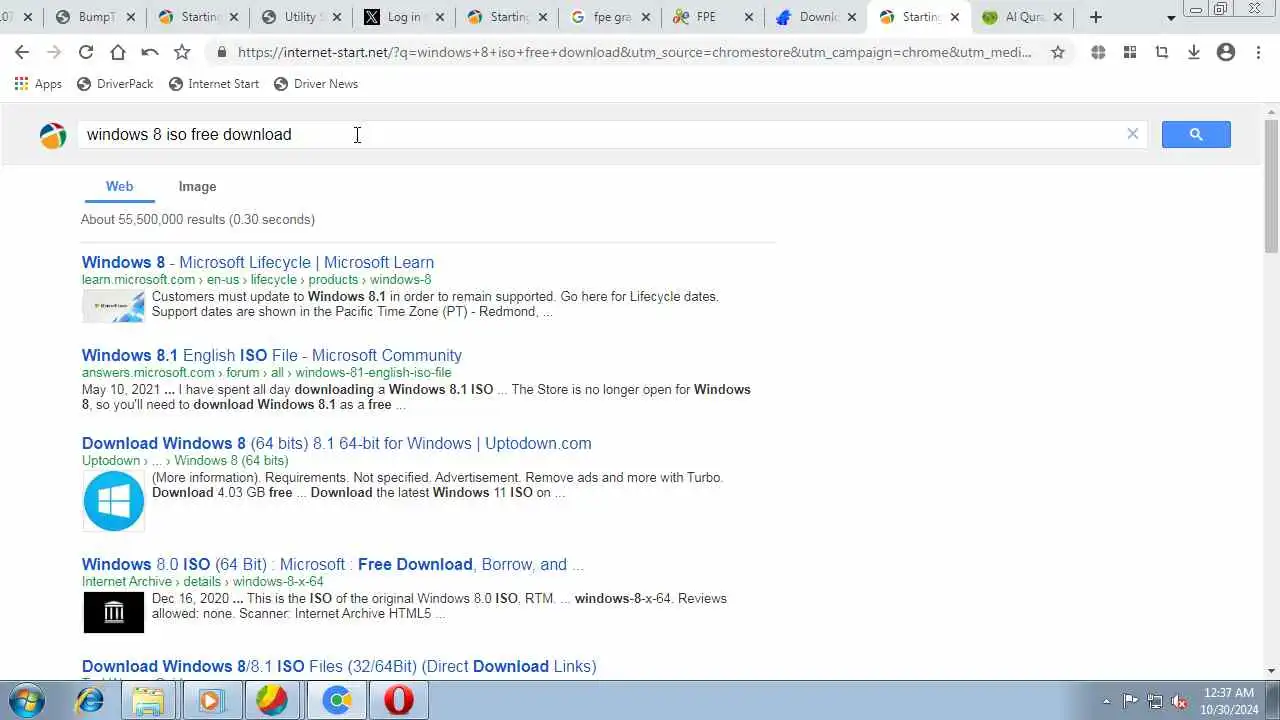Open the user profile avatar icon
This screenshot has width=1280, height=720.
pyautogui.click(x=1226, y=53)
